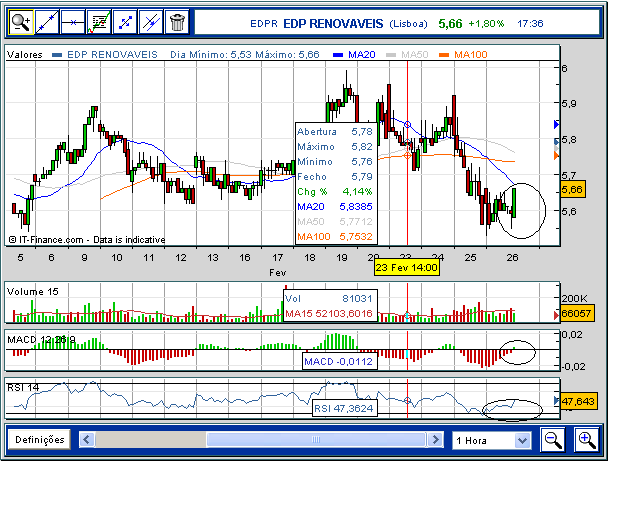Click the Dia Mínimo 5,53 Máximo text

(245, 55)
